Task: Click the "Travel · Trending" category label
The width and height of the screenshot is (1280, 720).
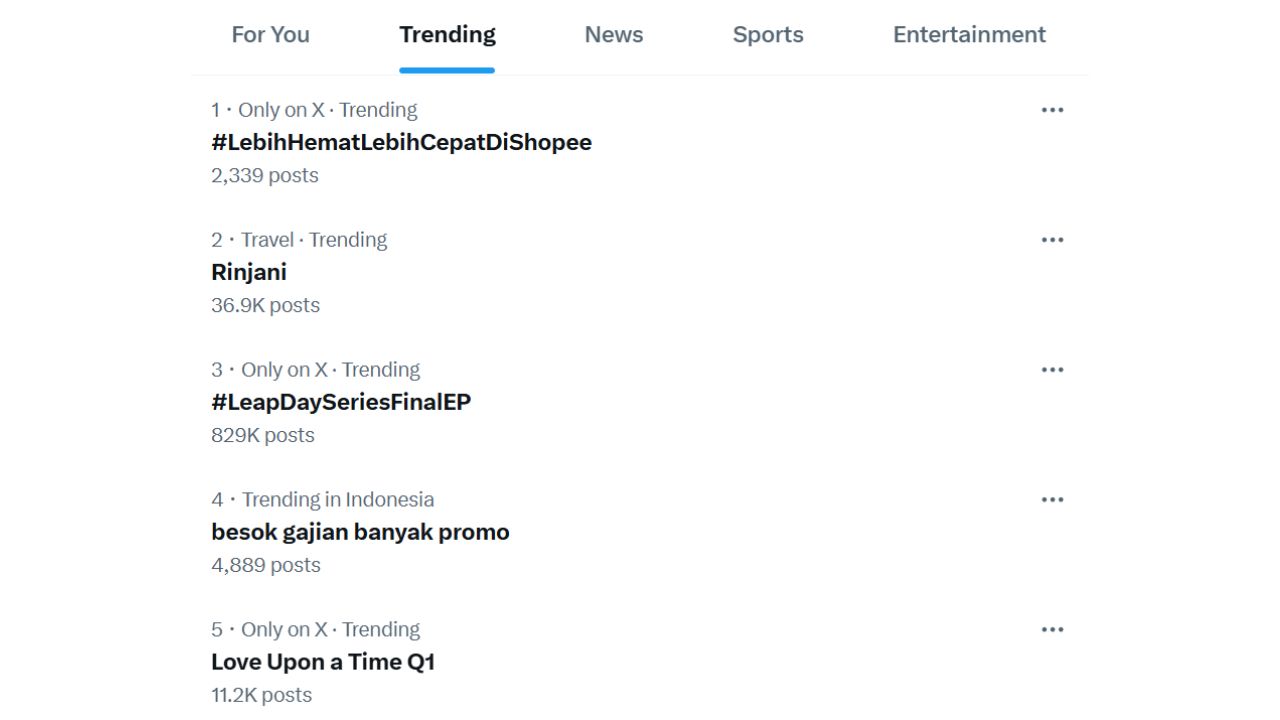Action: tap(313, 240)
